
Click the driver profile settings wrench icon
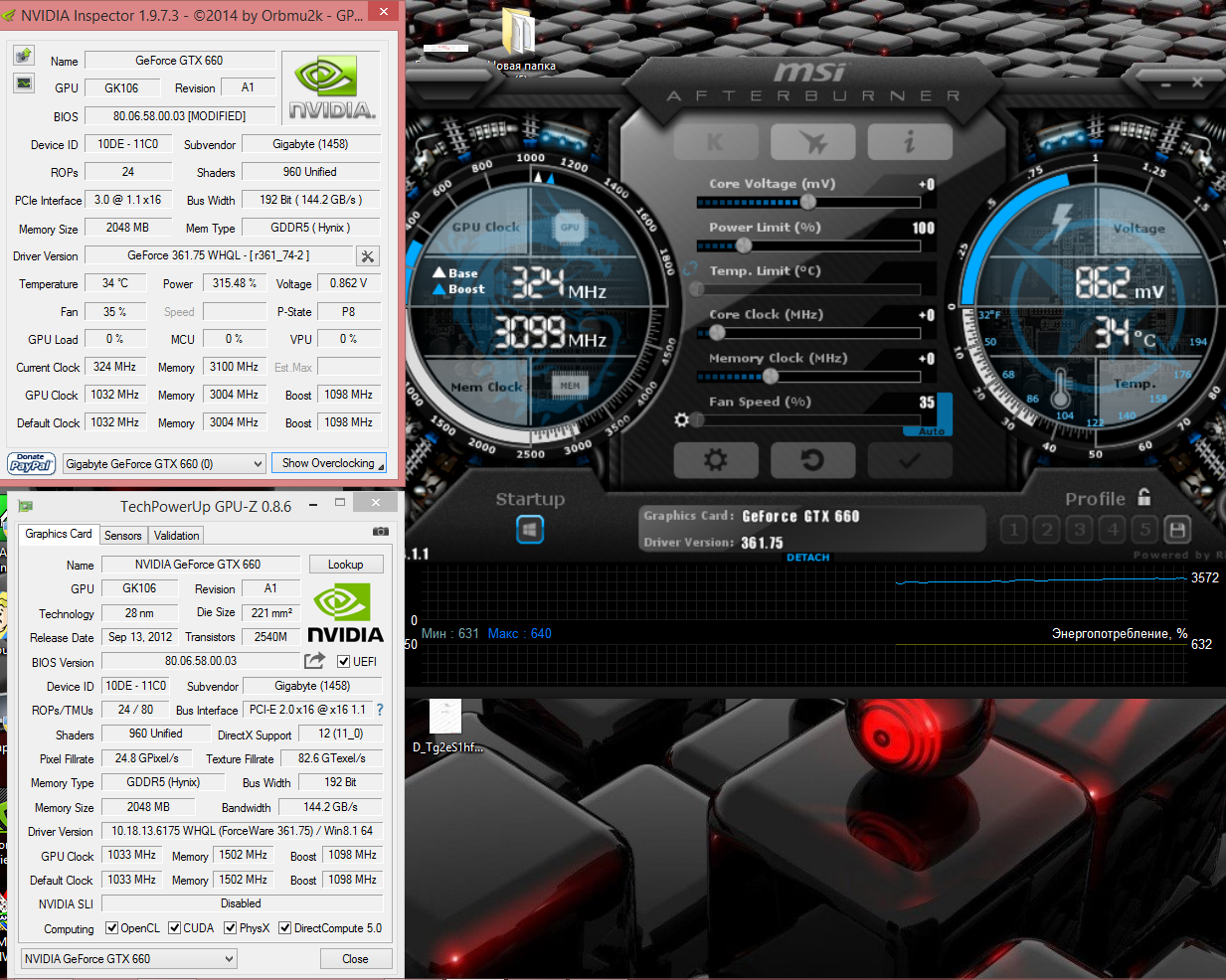[x=368, y=256]
